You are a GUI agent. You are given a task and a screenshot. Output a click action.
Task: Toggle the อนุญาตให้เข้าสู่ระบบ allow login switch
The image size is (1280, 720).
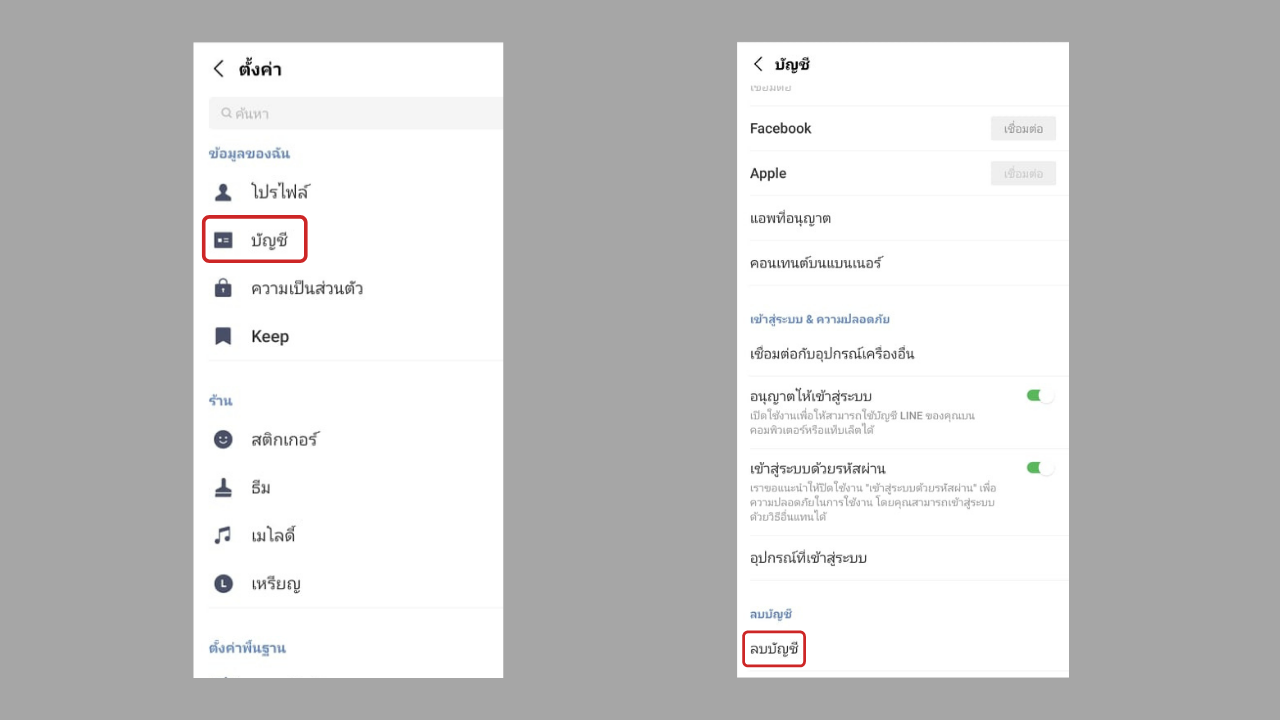[1040, 396]
